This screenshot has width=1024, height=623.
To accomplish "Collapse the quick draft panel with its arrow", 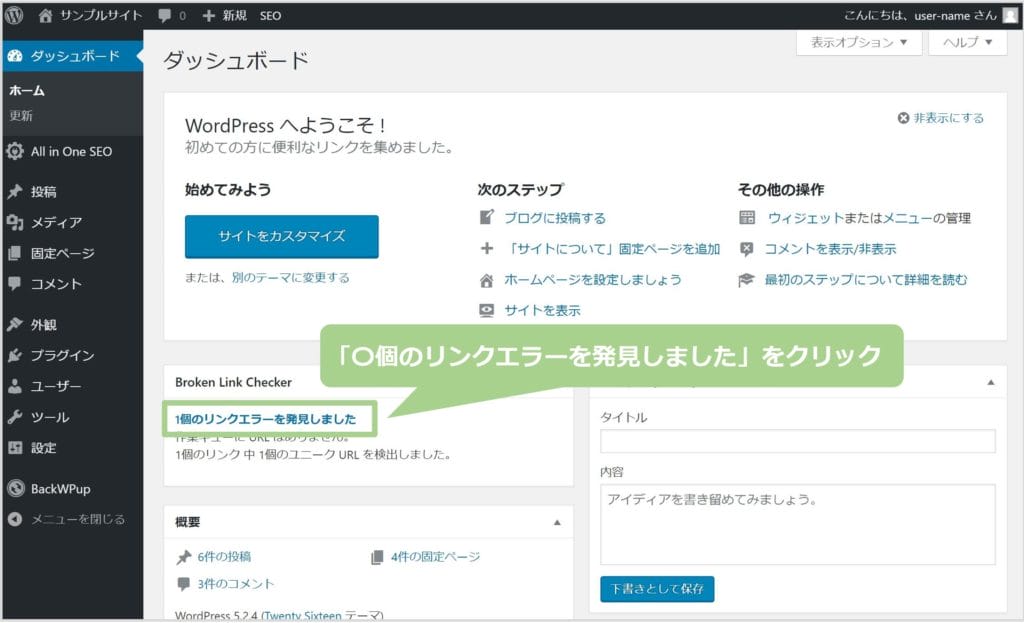I will coord(991,382).
